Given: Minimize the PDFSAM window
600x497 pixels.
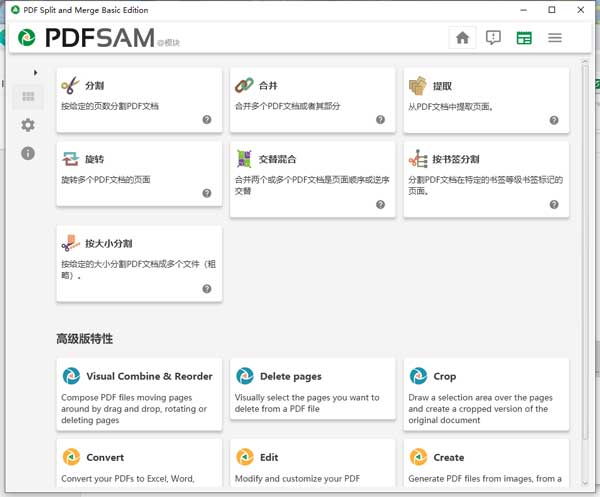Looking at the screenshot, I should [523, 10].
